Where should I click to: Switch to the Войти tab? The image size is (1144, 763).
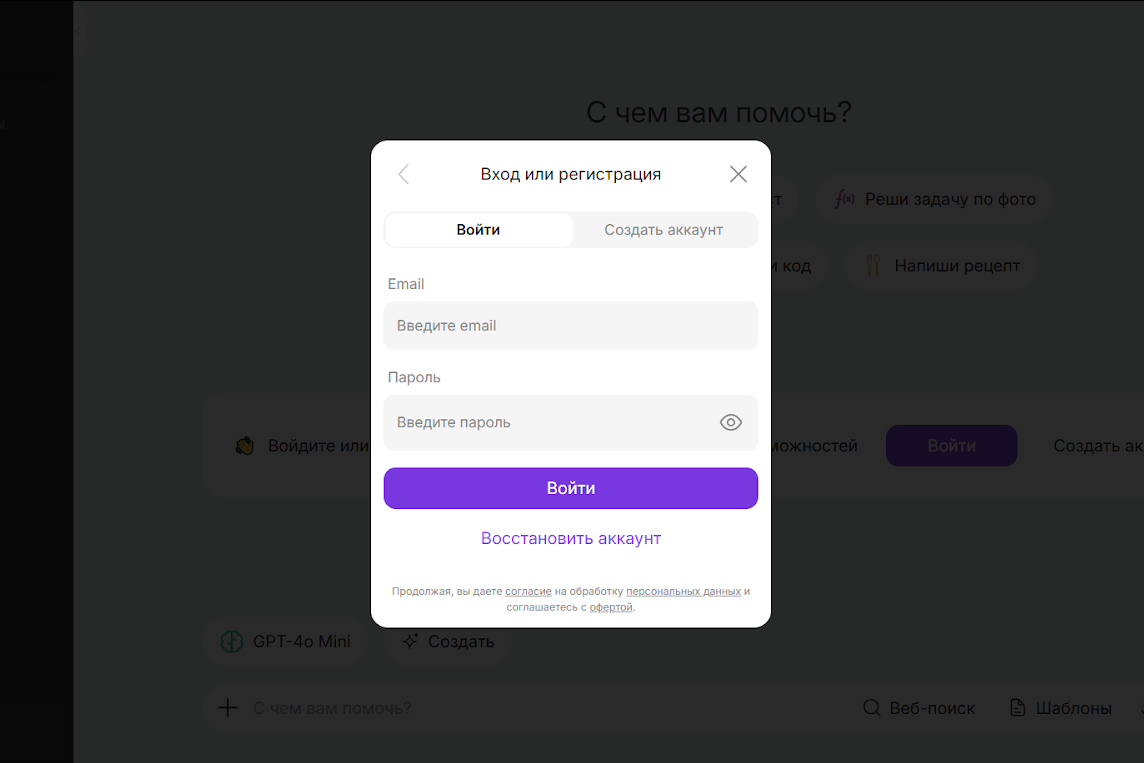pyautogui.click(x=478, y=230)
